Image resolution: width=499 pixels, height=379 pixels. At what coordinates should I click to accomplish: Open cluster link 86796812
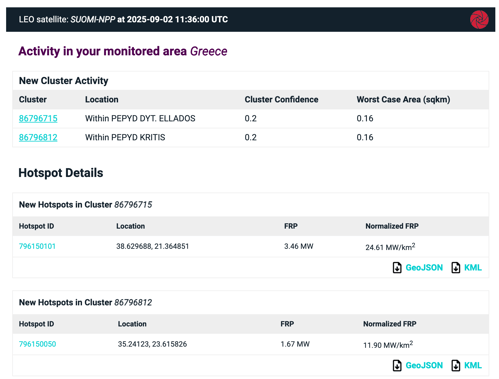coord(38,137)
